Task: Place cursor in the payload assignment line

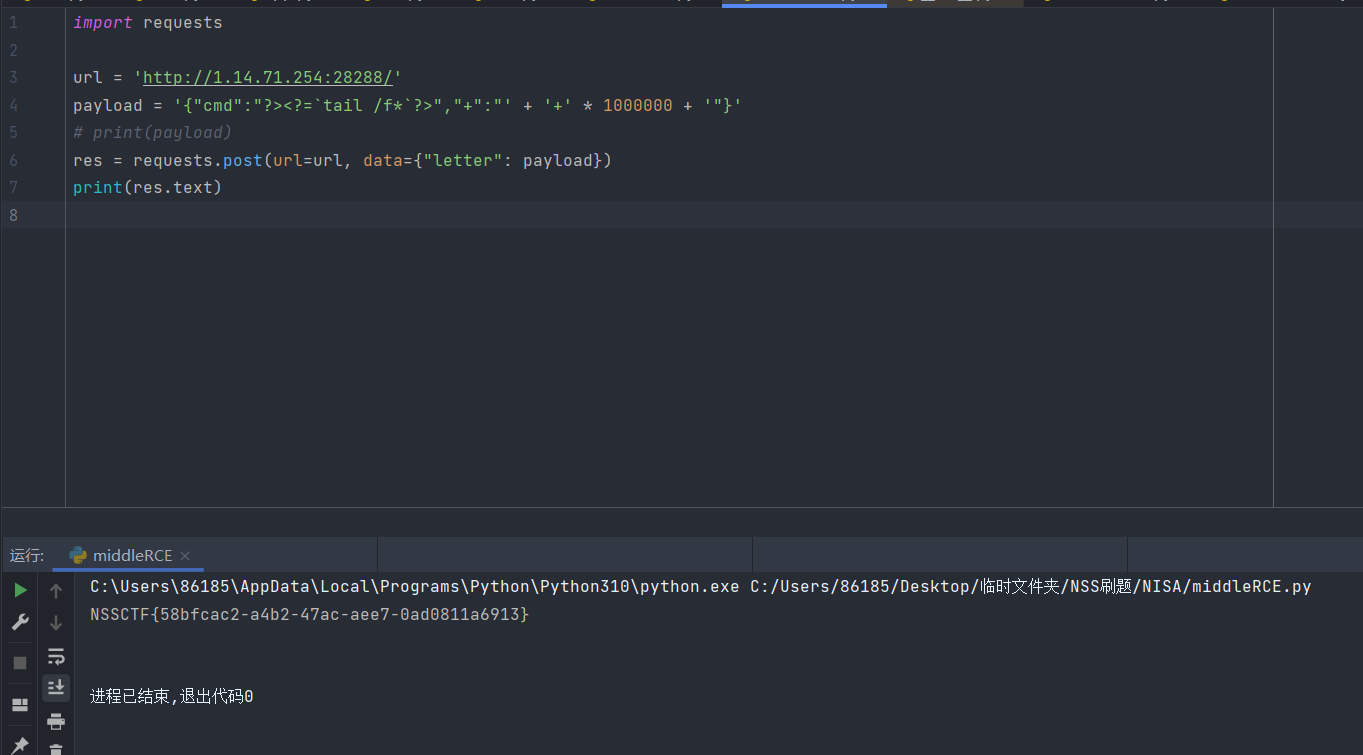Action: tap(407, 105)
